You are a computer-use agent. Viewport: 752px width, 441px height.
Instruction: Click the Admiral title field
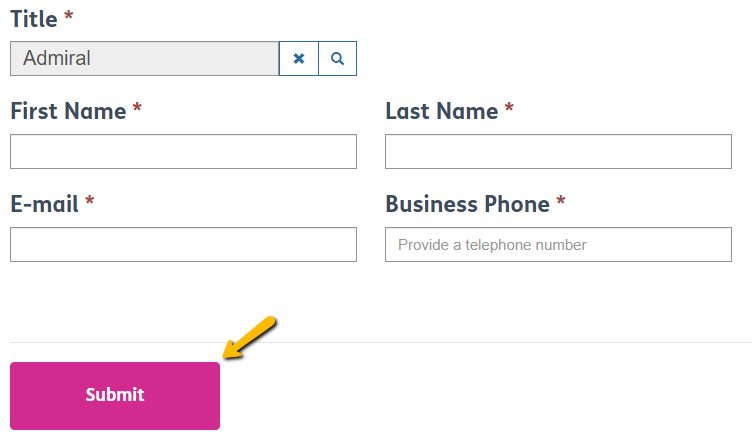[144, 59]
